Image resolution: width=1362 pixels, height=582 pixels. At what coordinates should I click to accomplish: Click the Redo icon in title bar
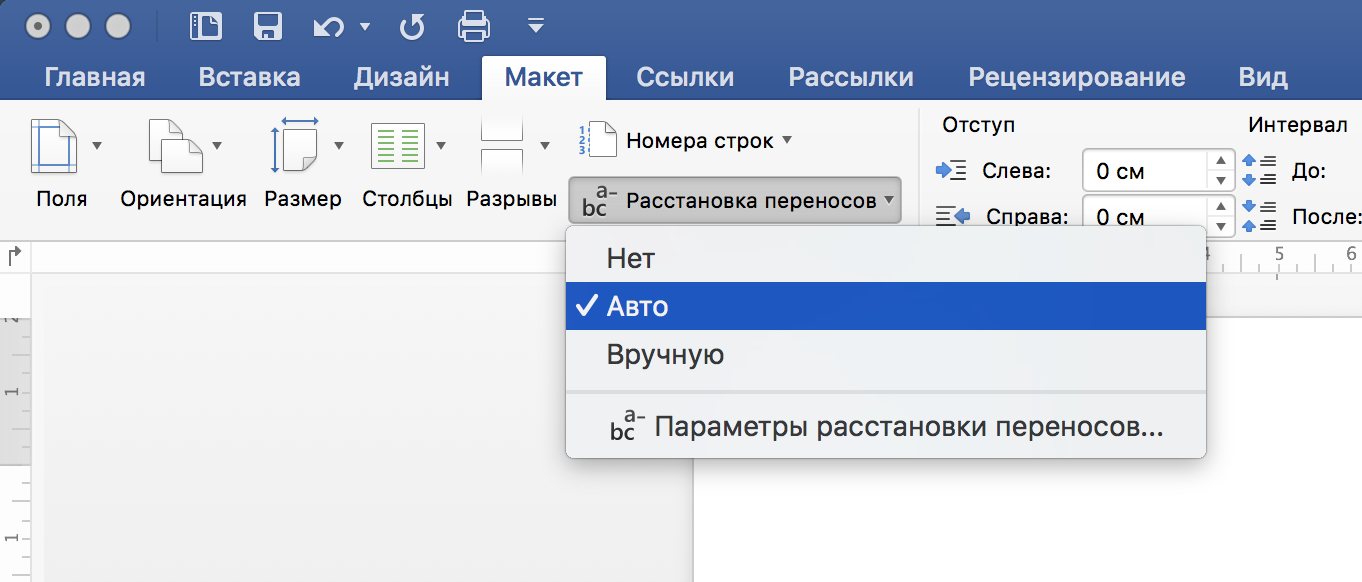point(412,26)
